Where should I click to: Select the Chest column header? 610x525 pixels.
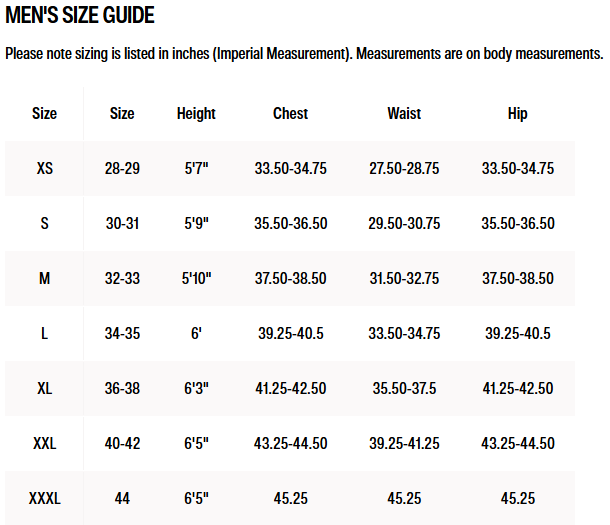[291, 114]
